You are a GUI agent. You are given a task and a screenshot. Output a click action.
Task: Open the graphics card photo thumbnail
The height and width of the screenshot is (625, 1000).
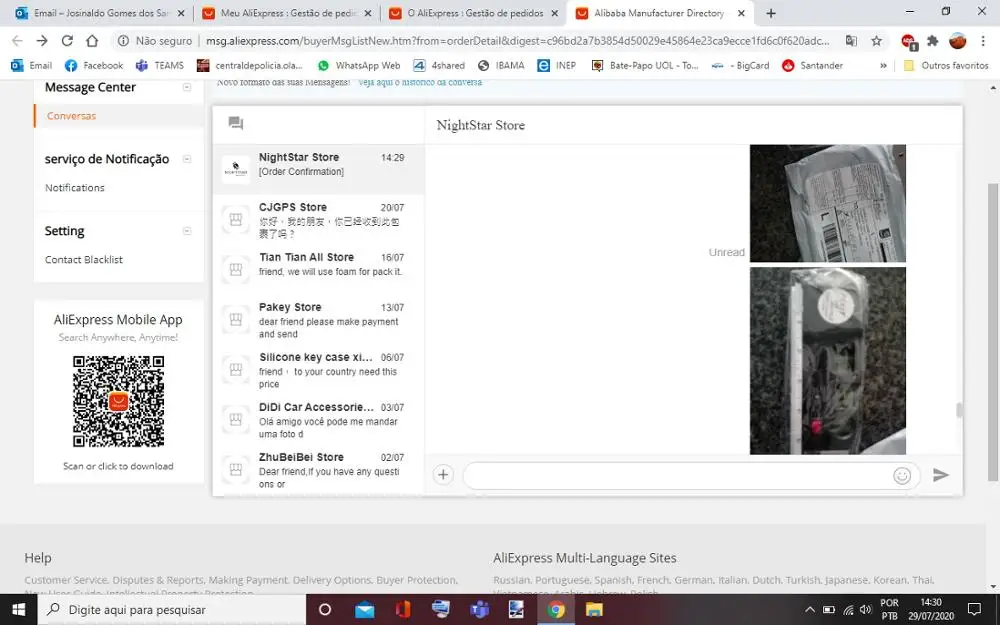[x=828, y=361]
